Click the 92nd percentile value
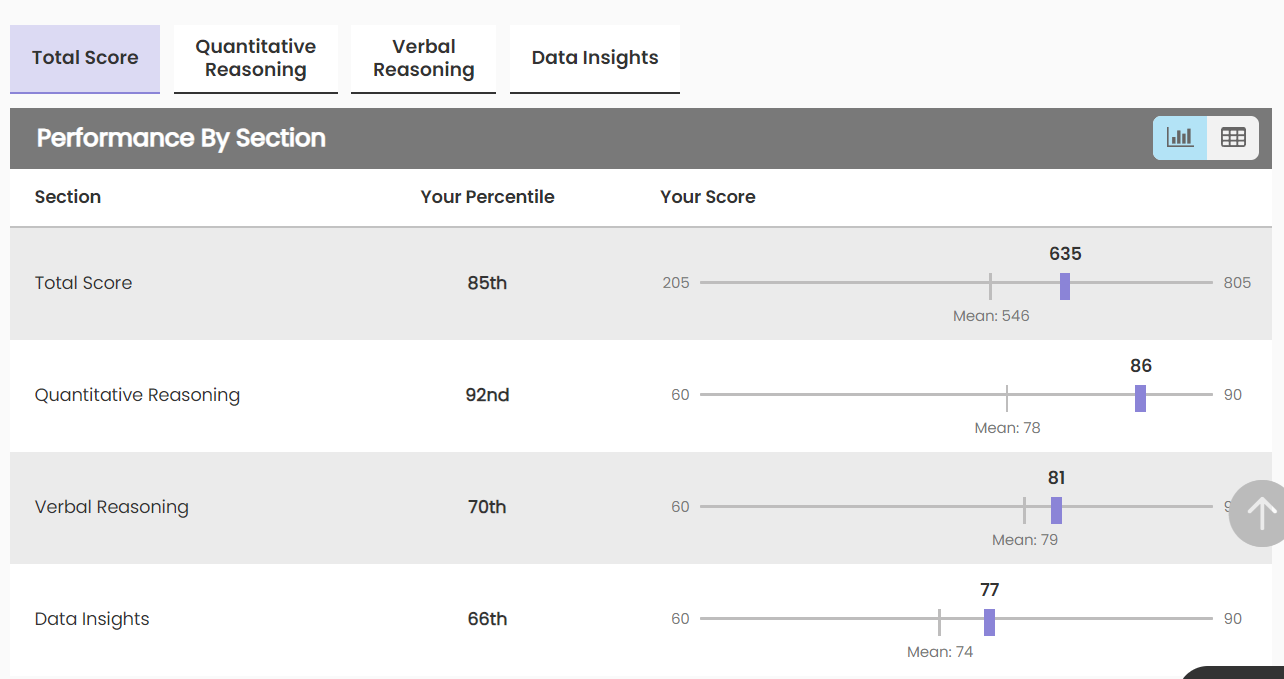This screenshot has height=679, width=1284. coord(487,395)
